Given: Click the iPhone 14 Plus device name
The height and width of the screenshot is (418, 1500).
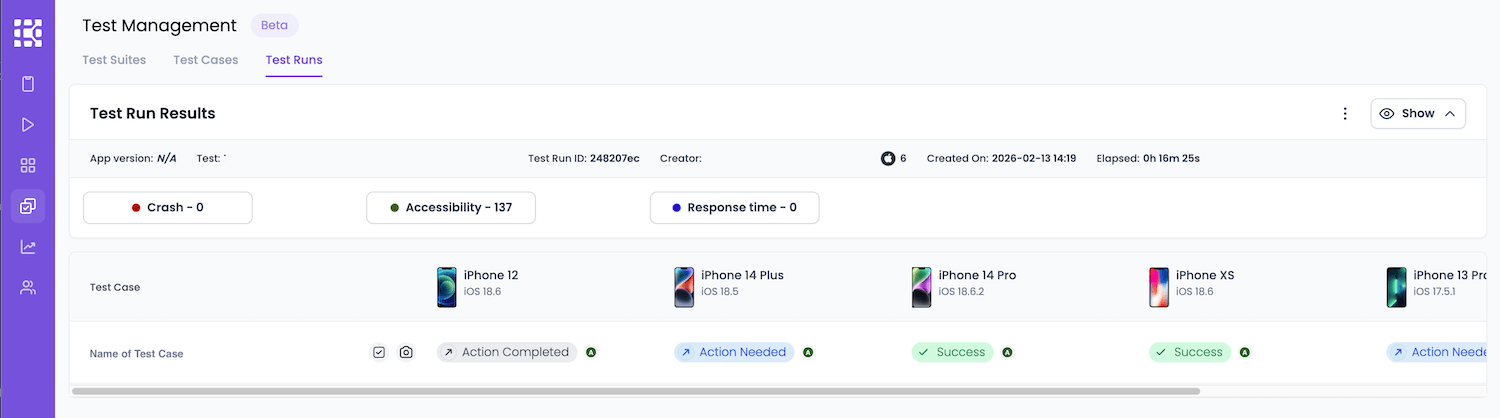Looking at the screenshot, I should [x=742, y=275].
